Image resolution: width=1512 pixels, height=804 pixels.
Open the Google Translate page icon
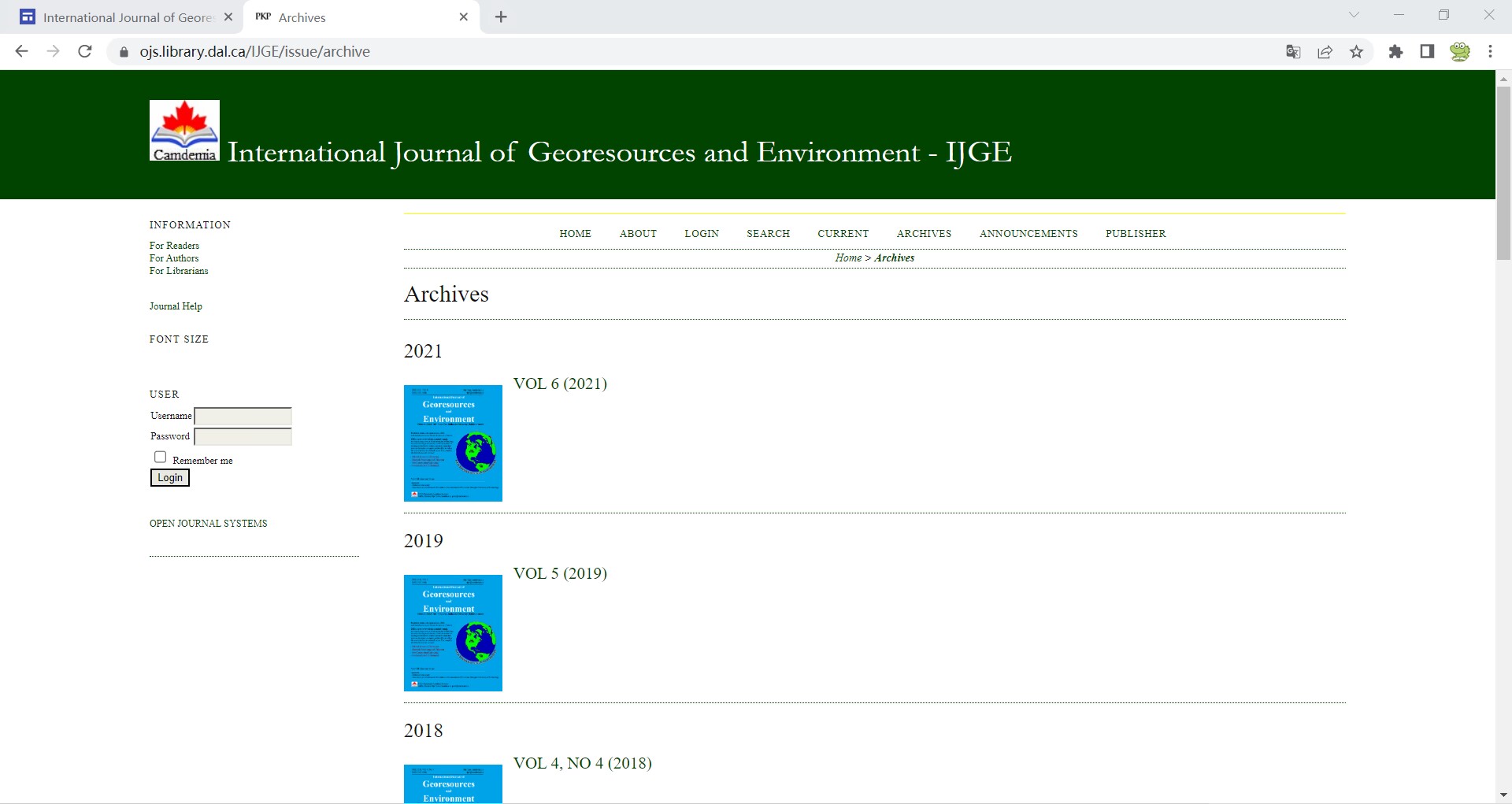click(1293, 52)
